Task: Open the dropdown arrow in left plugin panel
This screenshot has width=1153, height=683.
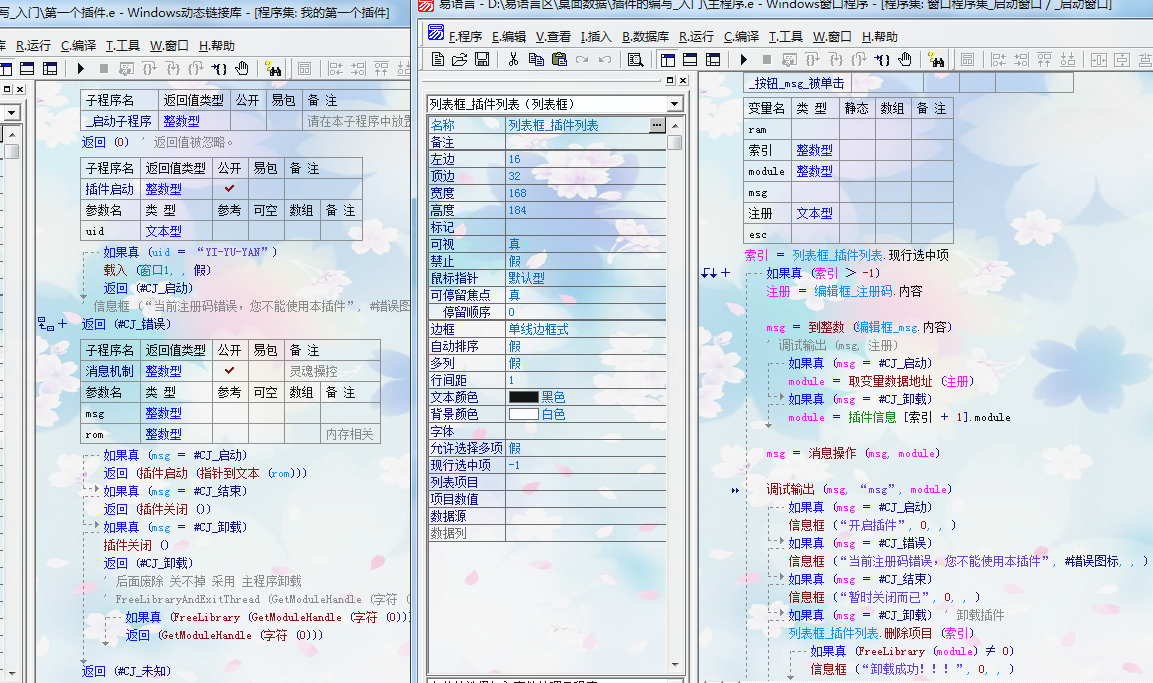Action: 11,112
